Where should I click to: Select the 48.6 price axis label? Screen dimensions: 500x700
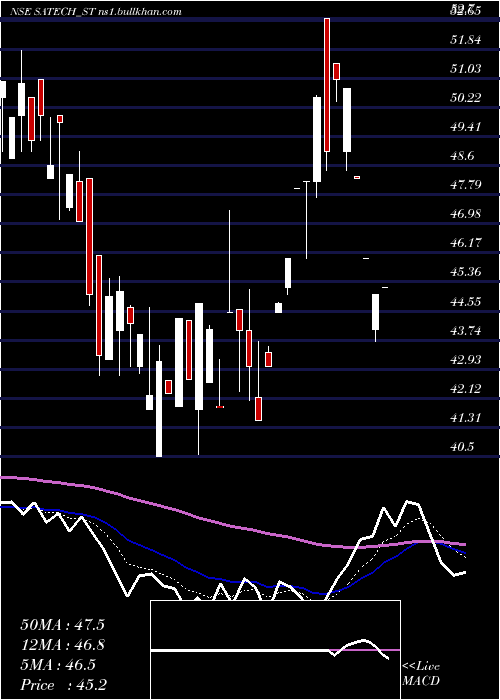[x=462, y=156]
